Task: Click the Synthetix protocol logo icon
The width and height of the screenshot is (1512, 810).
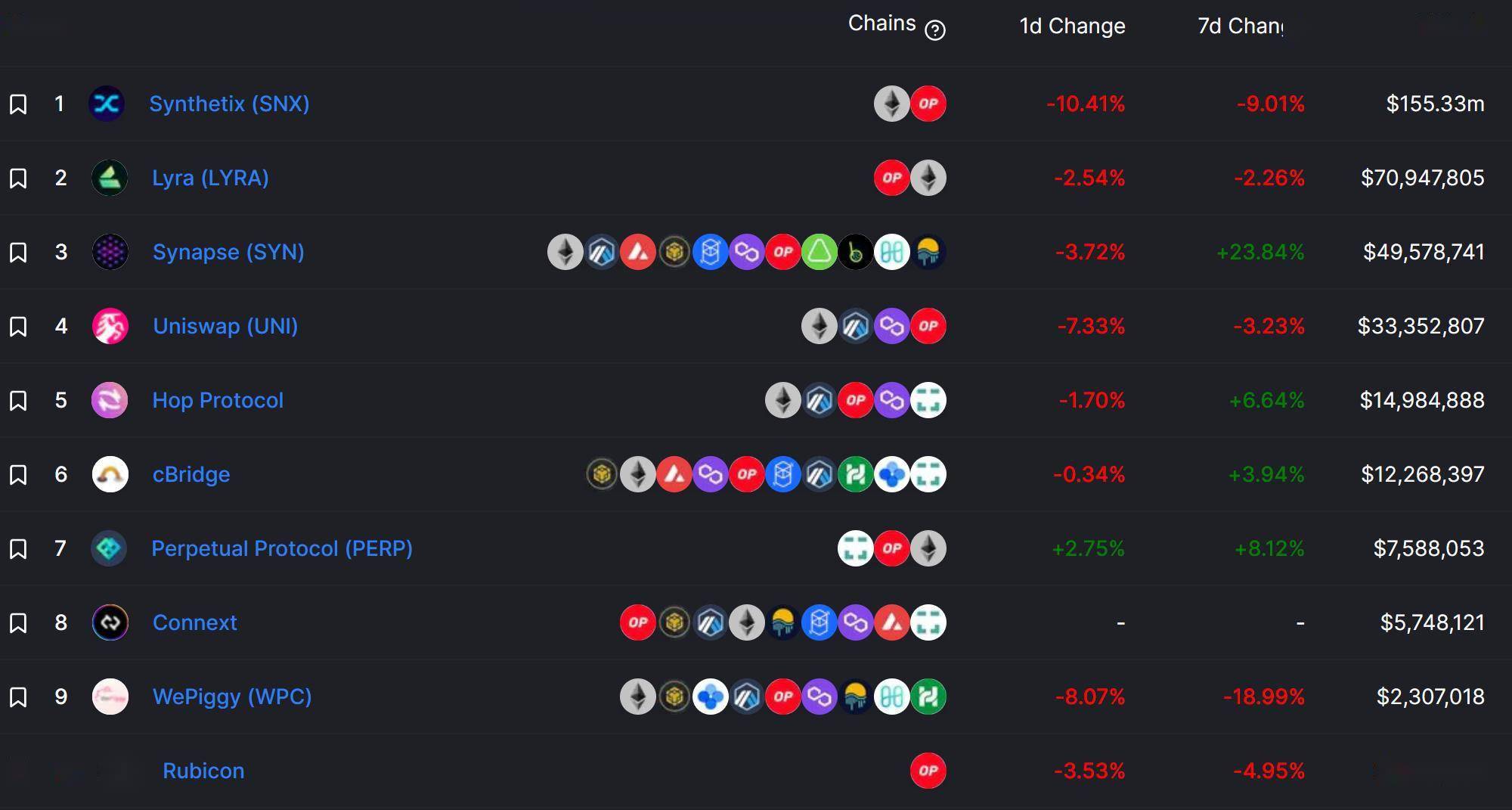Action: tap(107, 104)
